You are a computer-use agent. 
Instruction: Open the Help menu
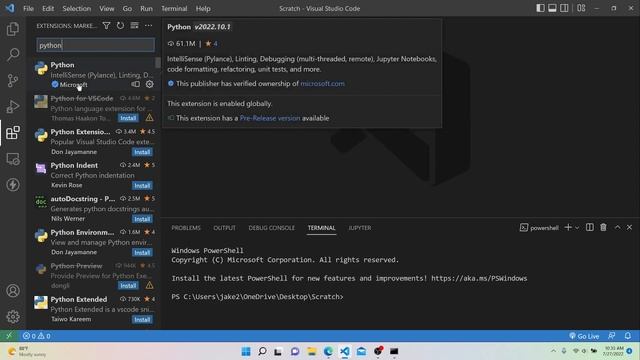pyautogui.click(x=203, y=9)
